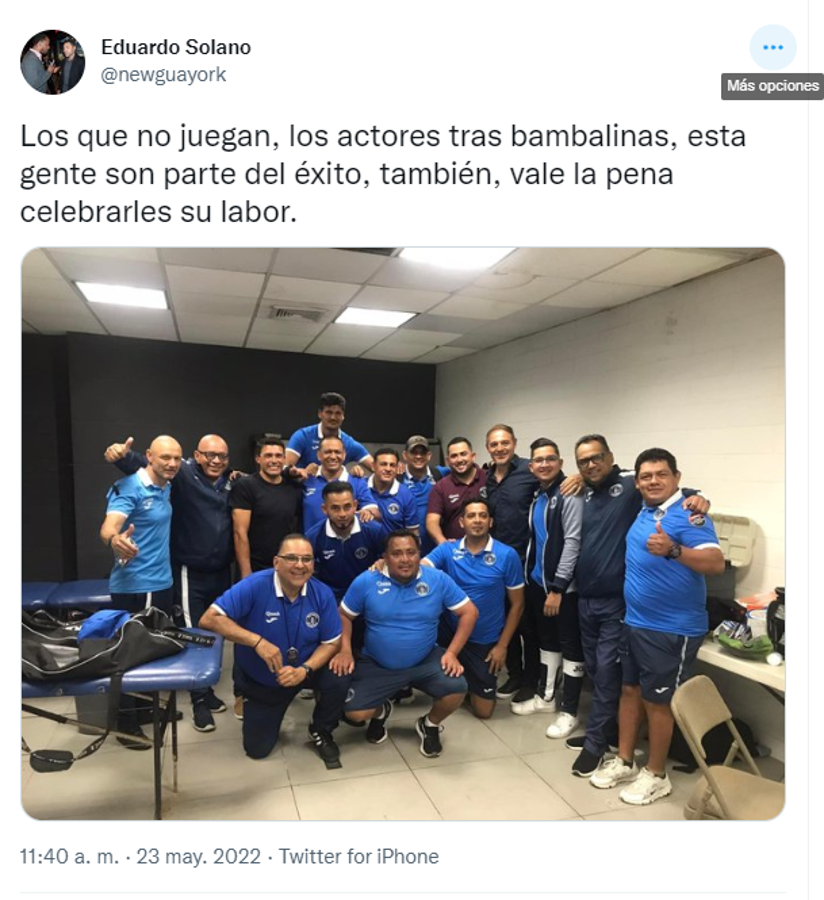Click the celebrarles su labor text line
The width and height of the screenshot is (824, 900).
point(158,212)
